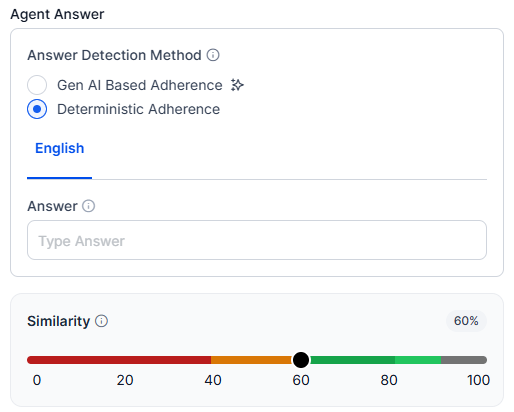Click the orange segment of the similarity slider
The image size is (514, 412).
tap(252, 360)
